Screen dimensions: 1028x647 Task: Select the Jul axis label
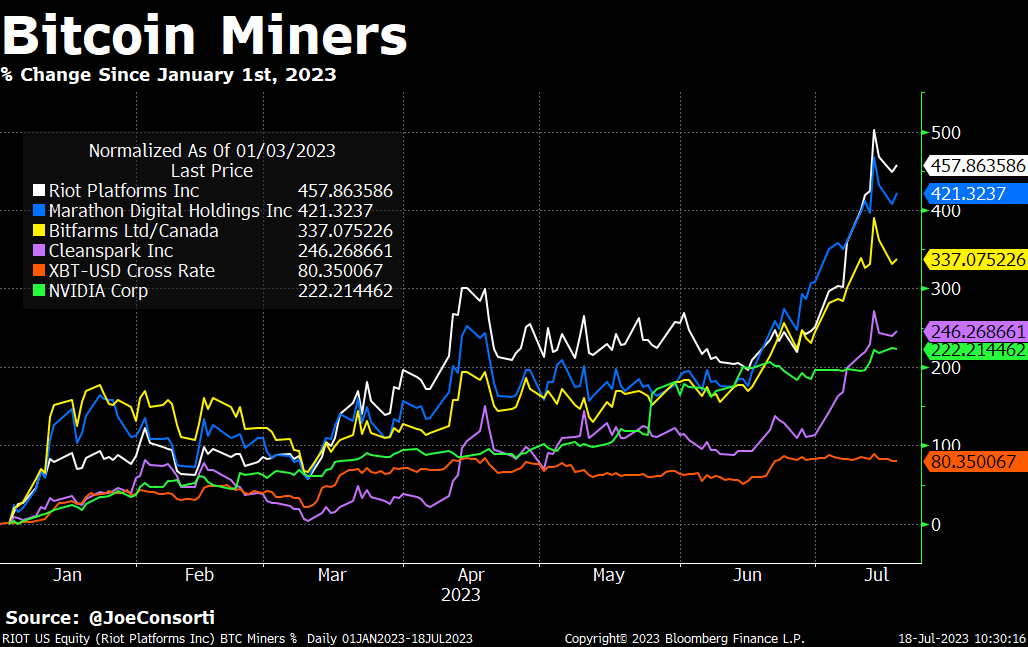point(877,575)
